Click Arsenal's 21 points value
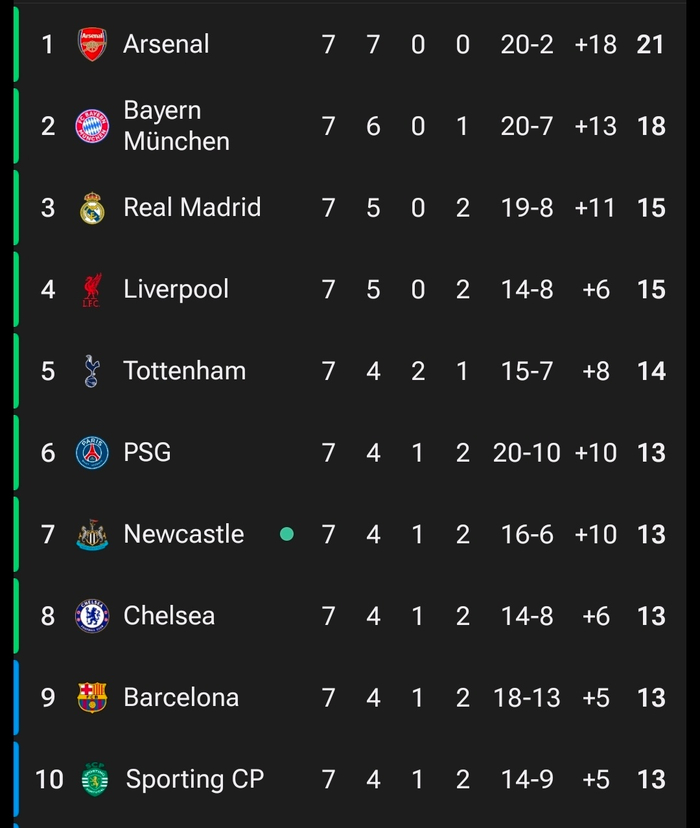Image resolution: width=700 pixels, height=828 pixels. [651, 45]
